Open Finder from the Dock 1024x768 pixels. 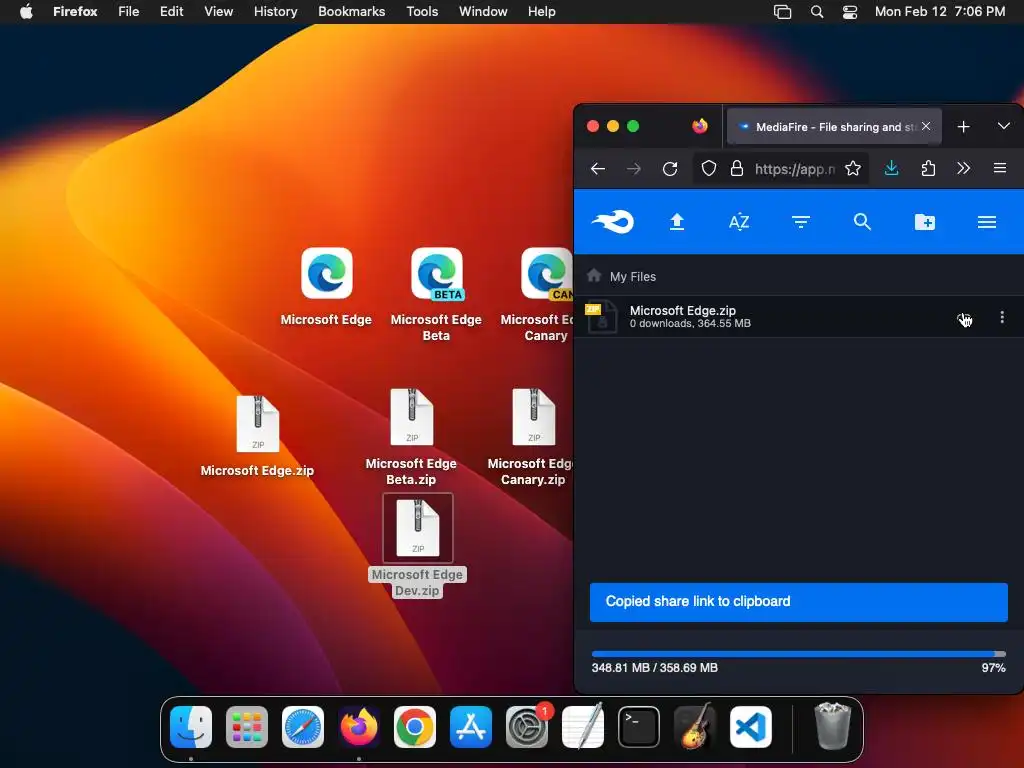(191, 727)
